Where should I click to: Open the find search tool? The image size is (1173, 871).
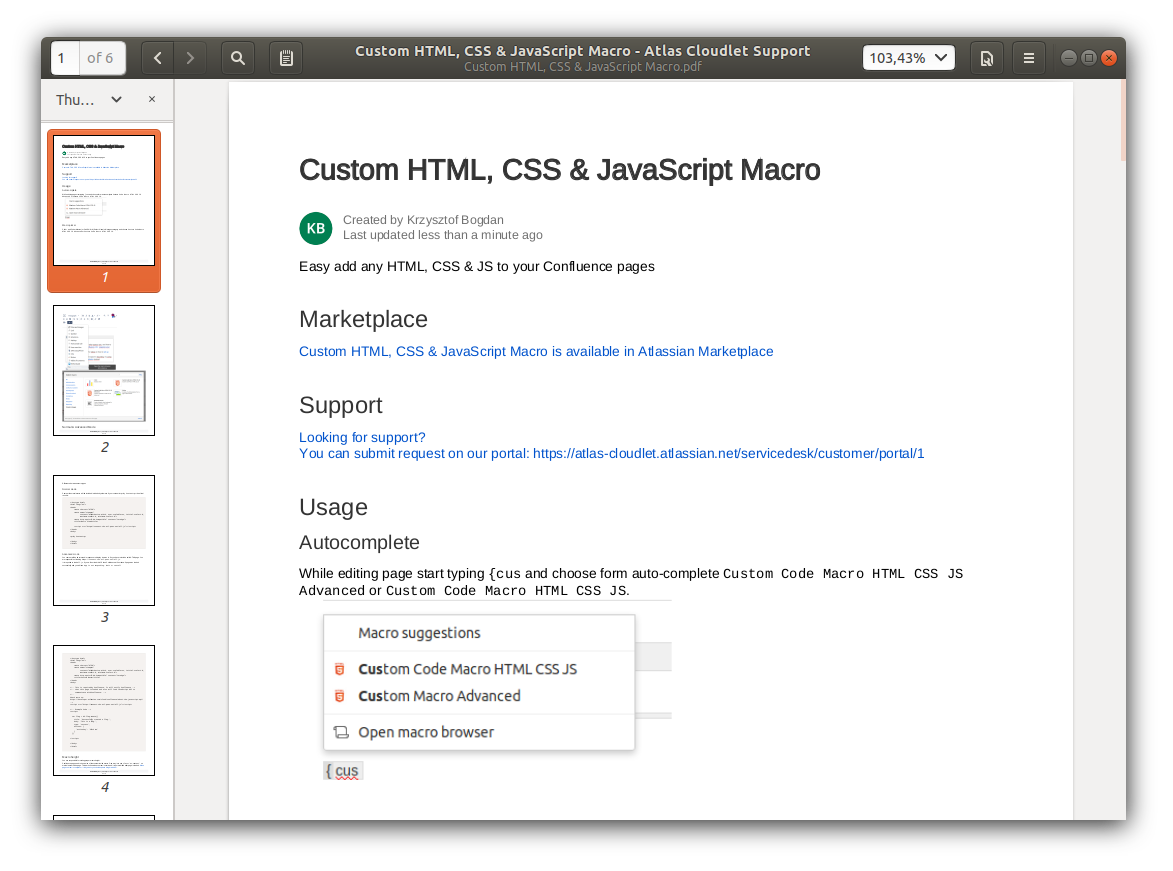tap(238, 58)
